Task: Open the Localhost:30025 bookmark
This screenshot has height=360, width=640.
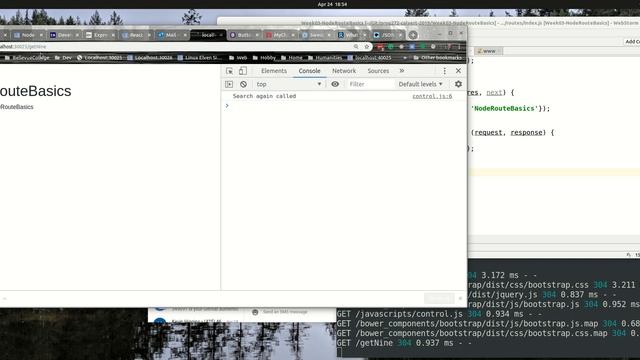Action: pyautogui.click(x=100, y=58)
